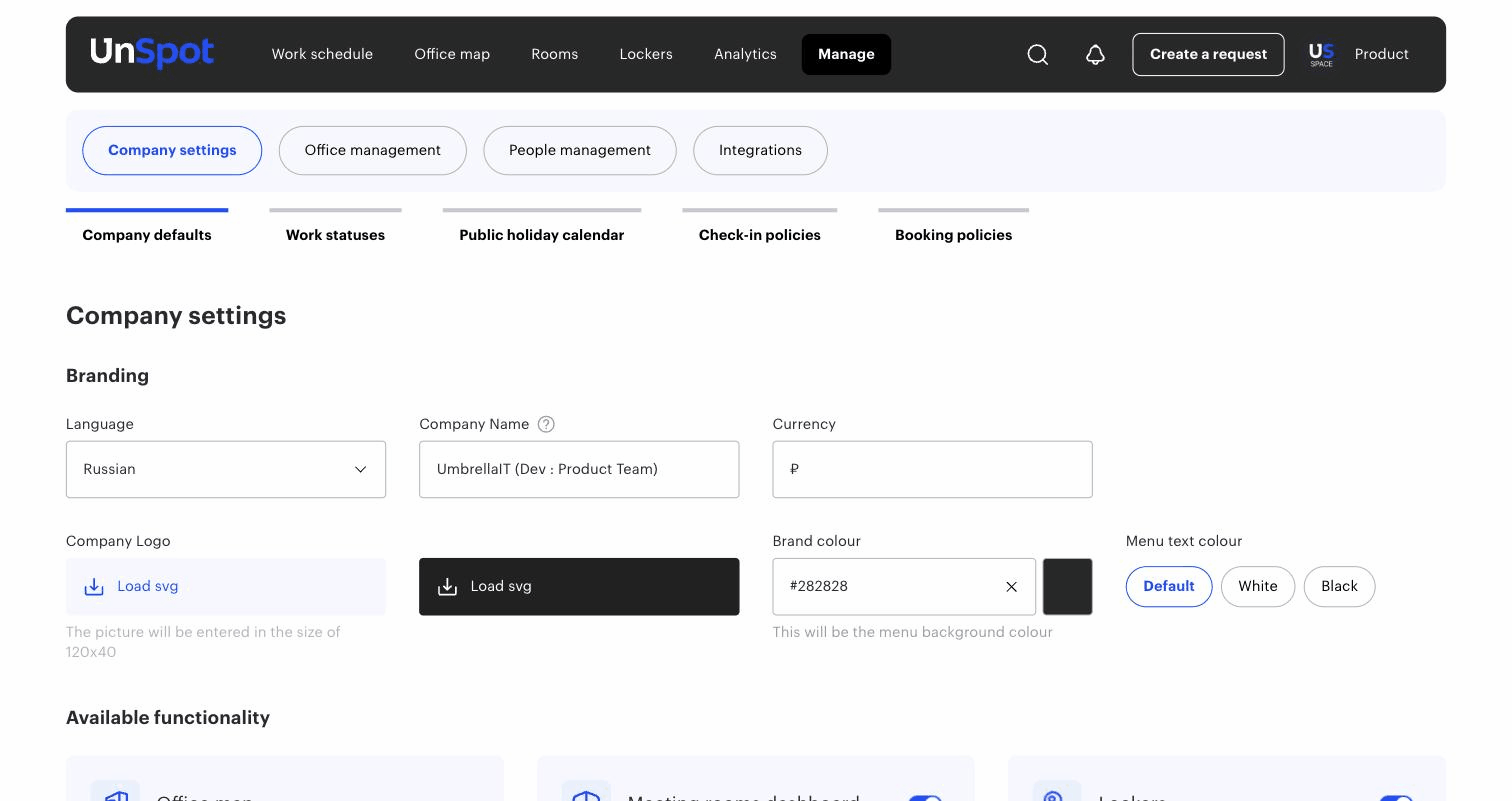Open the Office map page
The image size is (1512, 801).
(452, 54)
